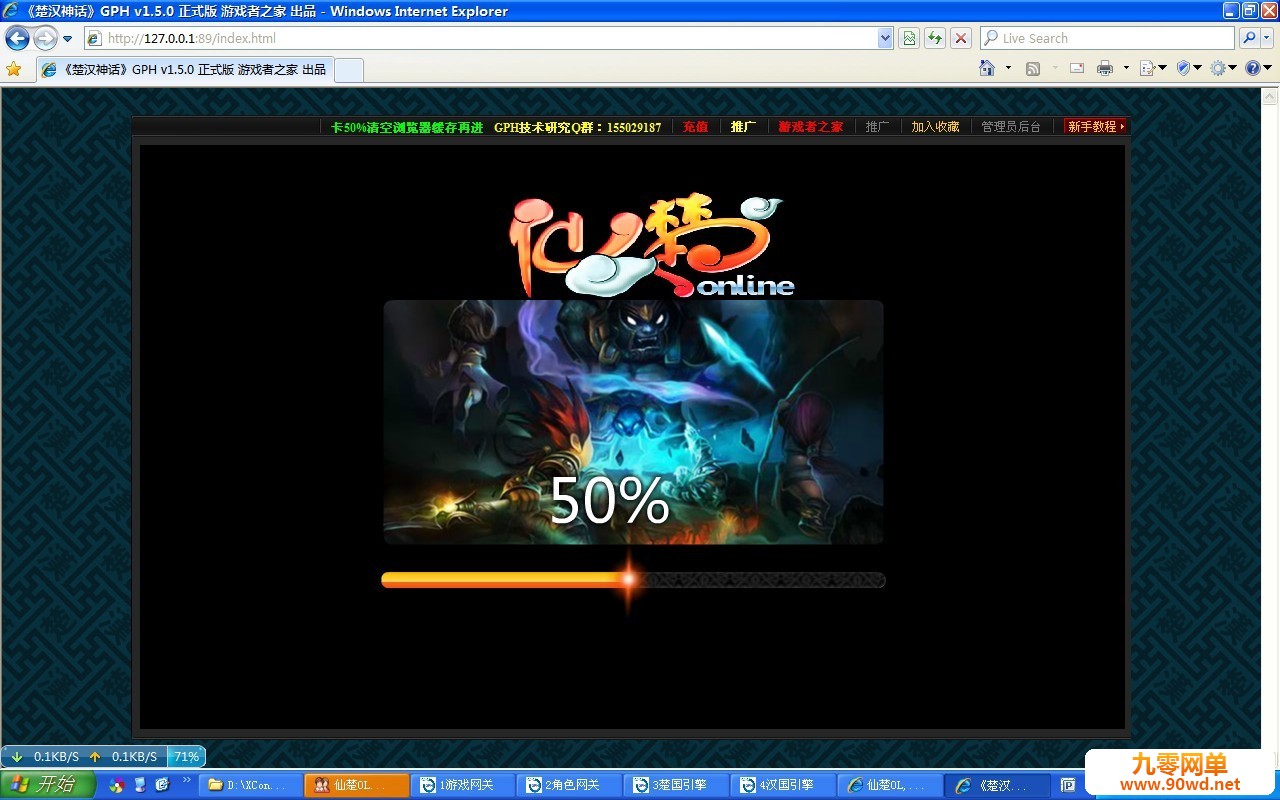Switch to 《楚汉... IE taskbar item

click(998, 785)
